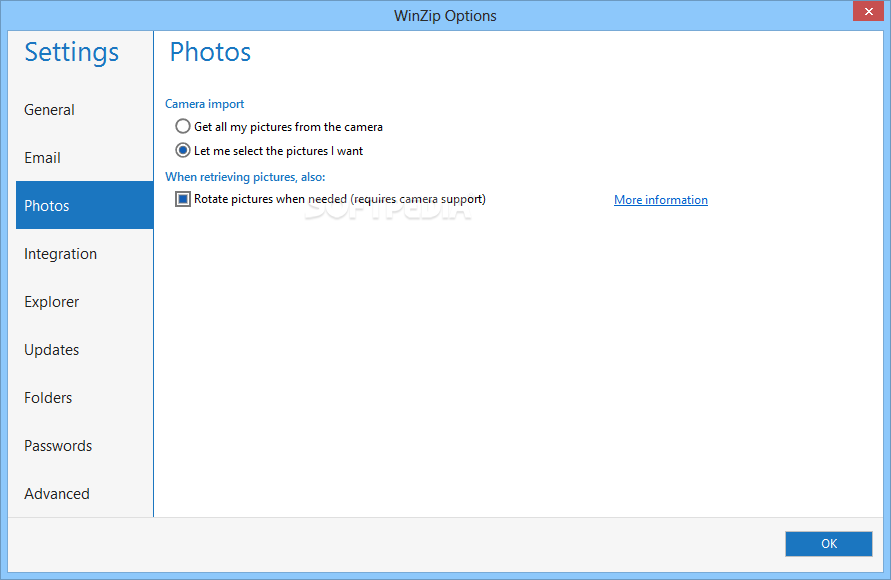Select the Photos settings tab
This screenshot has width=891, height=580.
[x=84, y=205]
